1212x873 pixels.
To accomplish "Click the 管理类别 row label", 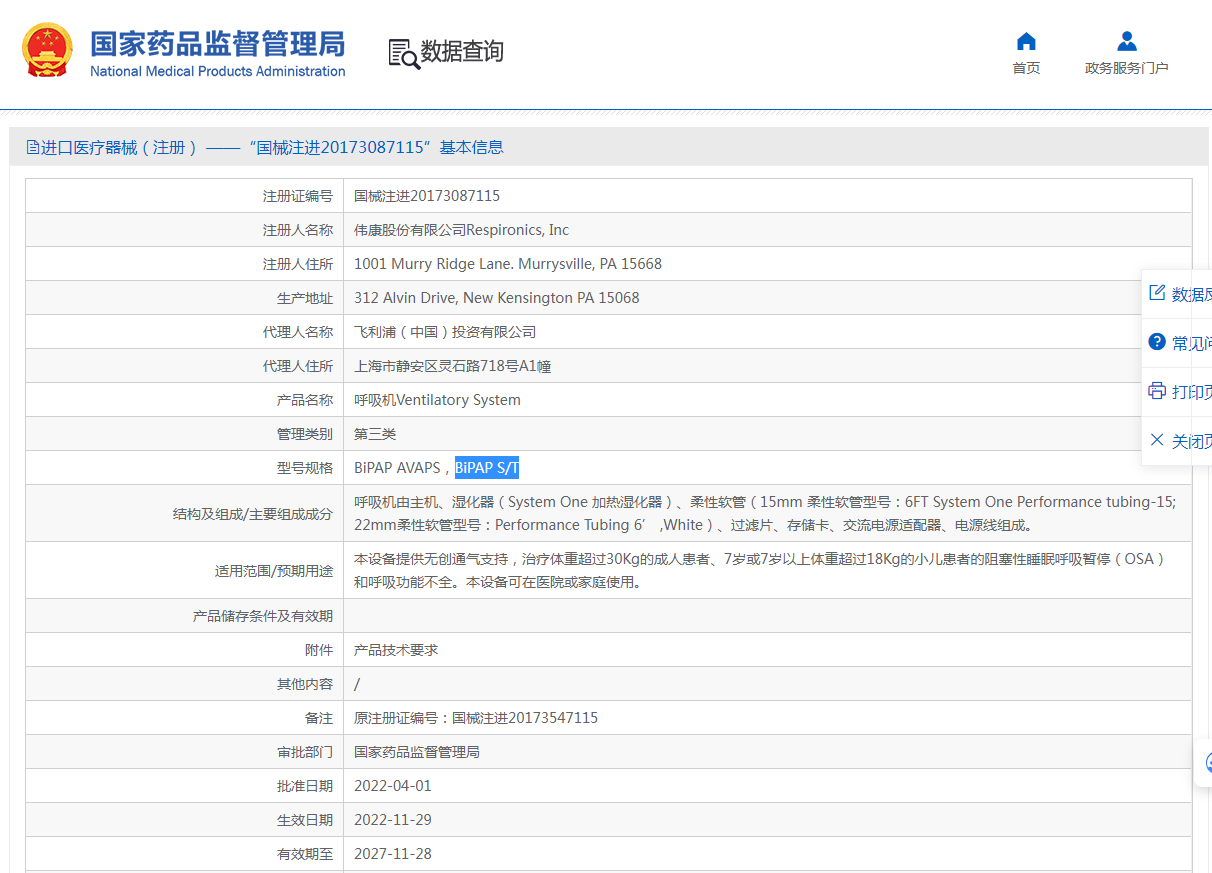I will pyautogui.click(x=305, y=434).
